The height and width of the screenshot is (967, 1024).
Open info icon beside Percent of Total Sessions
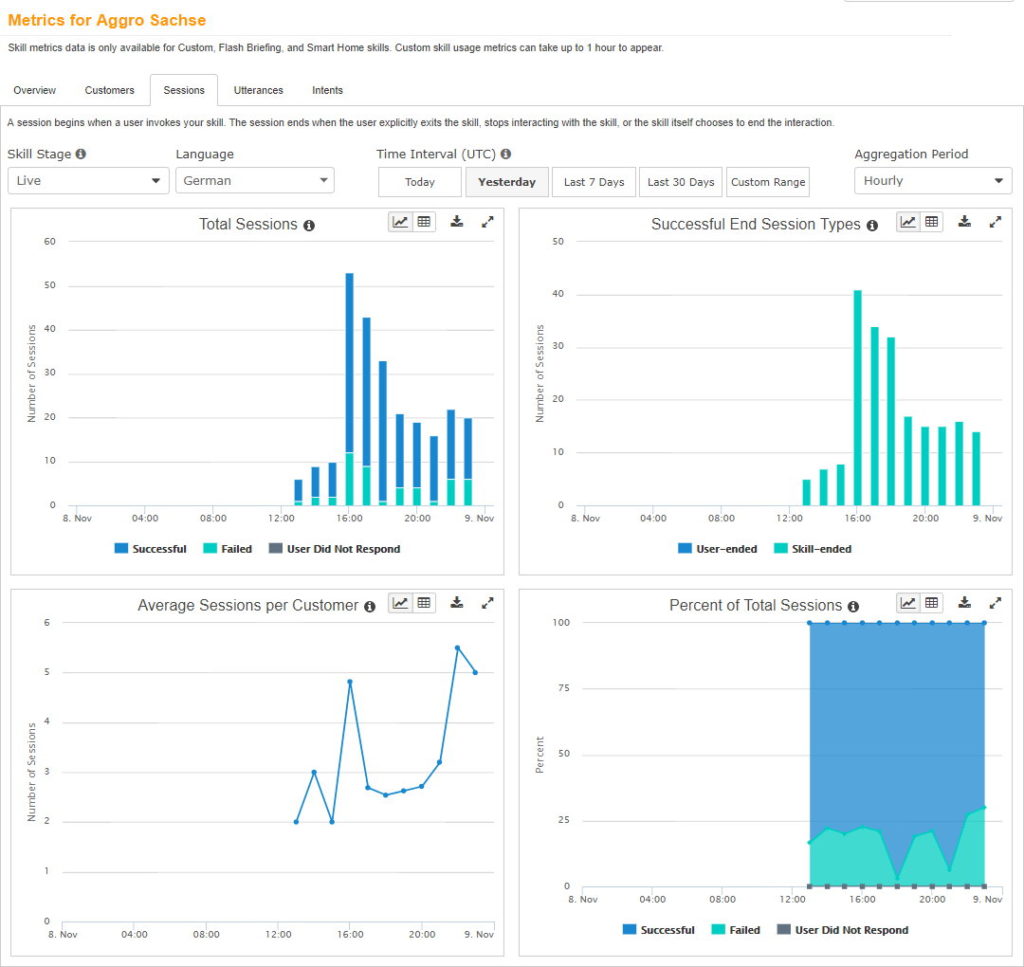853,607
